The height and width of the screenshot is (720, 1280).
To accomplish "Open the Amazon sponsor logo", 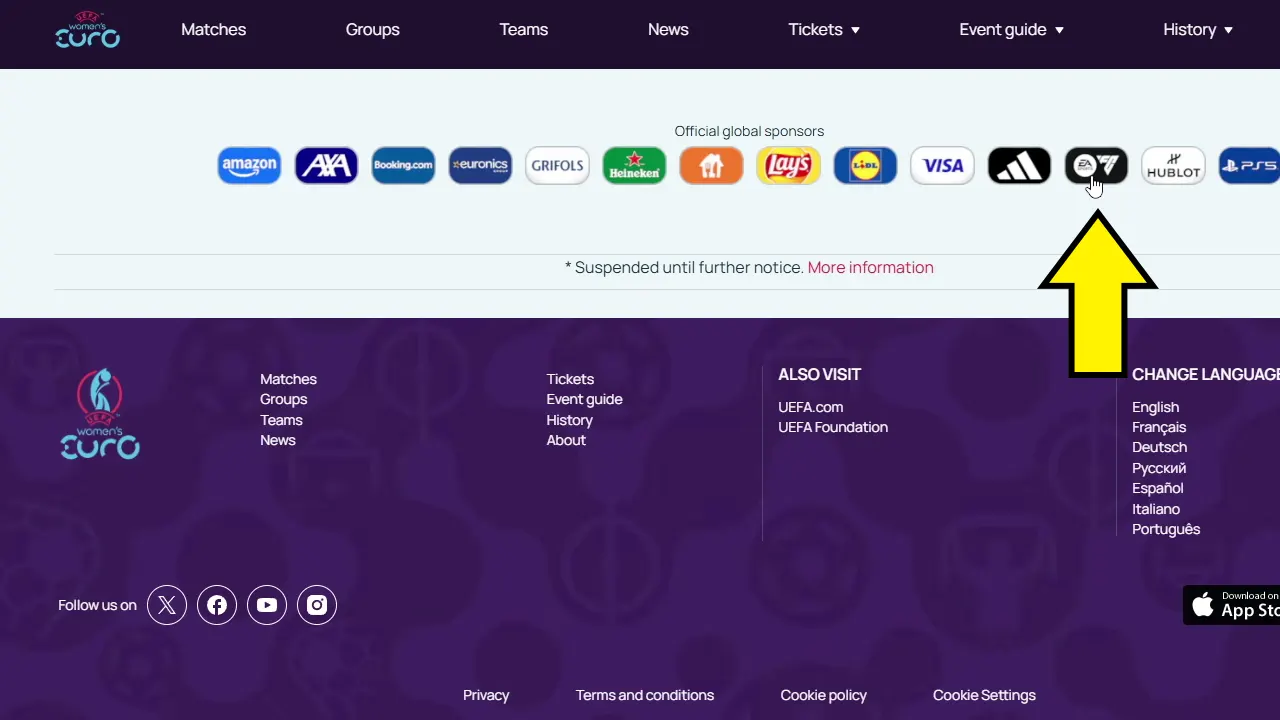I will (x=249, y=166).
